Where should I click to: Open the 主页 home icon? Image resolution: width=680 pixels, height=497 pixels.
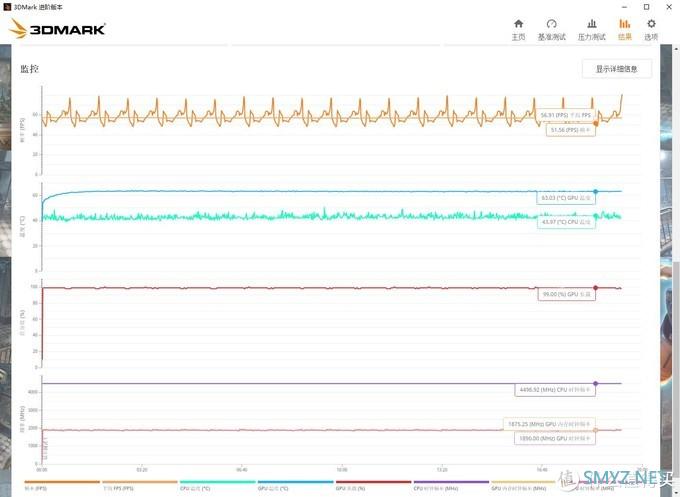tap(518, 24)
